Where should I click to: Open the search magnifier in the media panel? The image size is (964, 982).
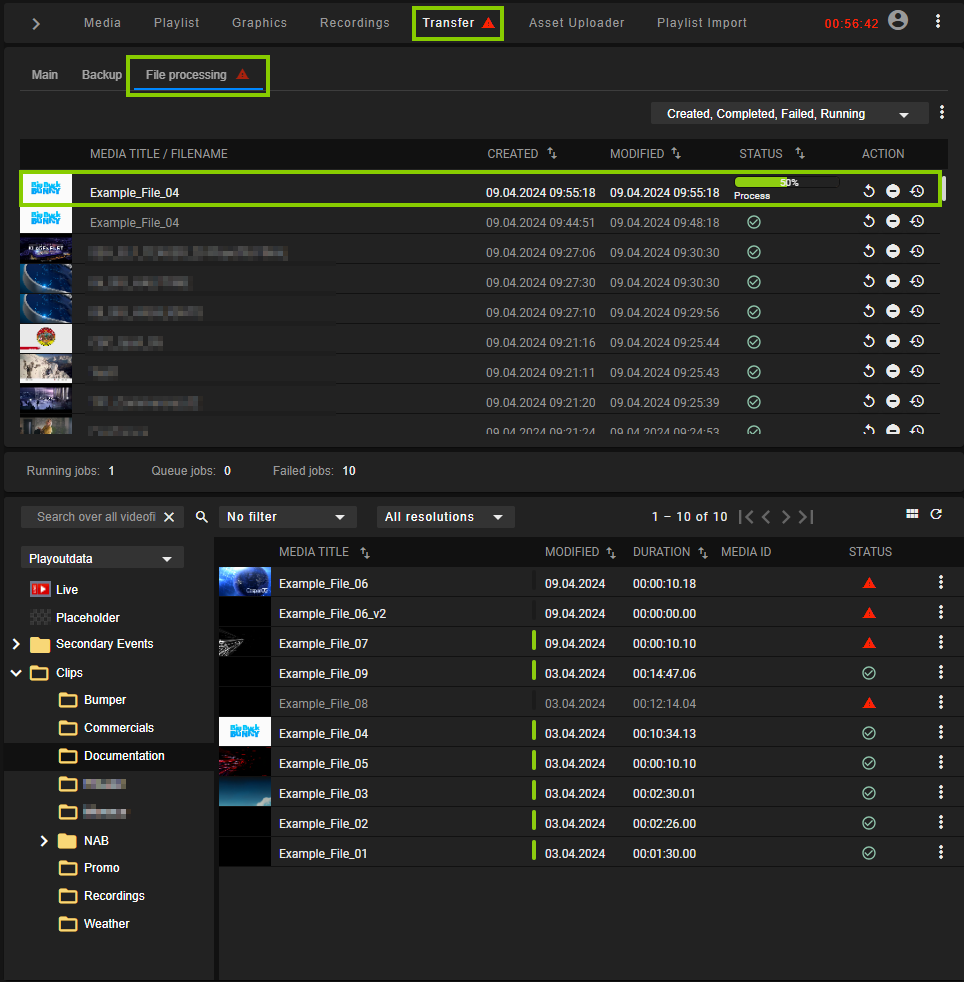coord(201,517)
